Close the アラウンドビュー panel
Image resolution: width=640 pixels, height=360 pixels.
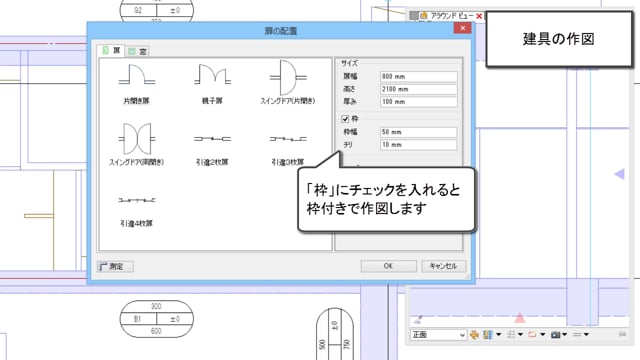(479, 16)
